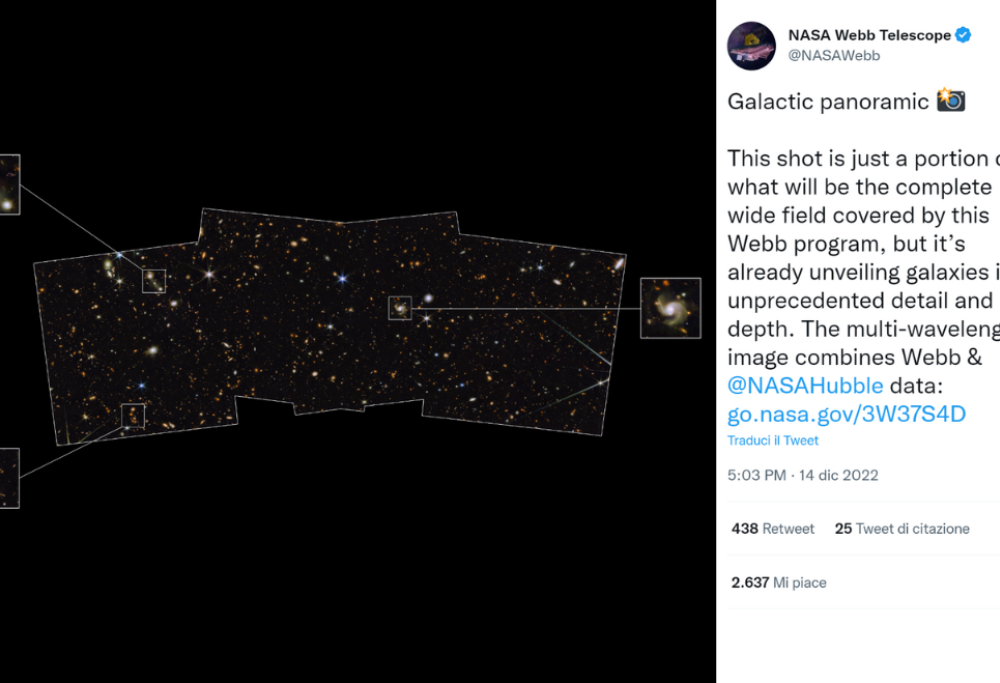This screenshot has height=683, width=1000.
Task: Click the bright blue star in the mosaic center
Action: 342,278
